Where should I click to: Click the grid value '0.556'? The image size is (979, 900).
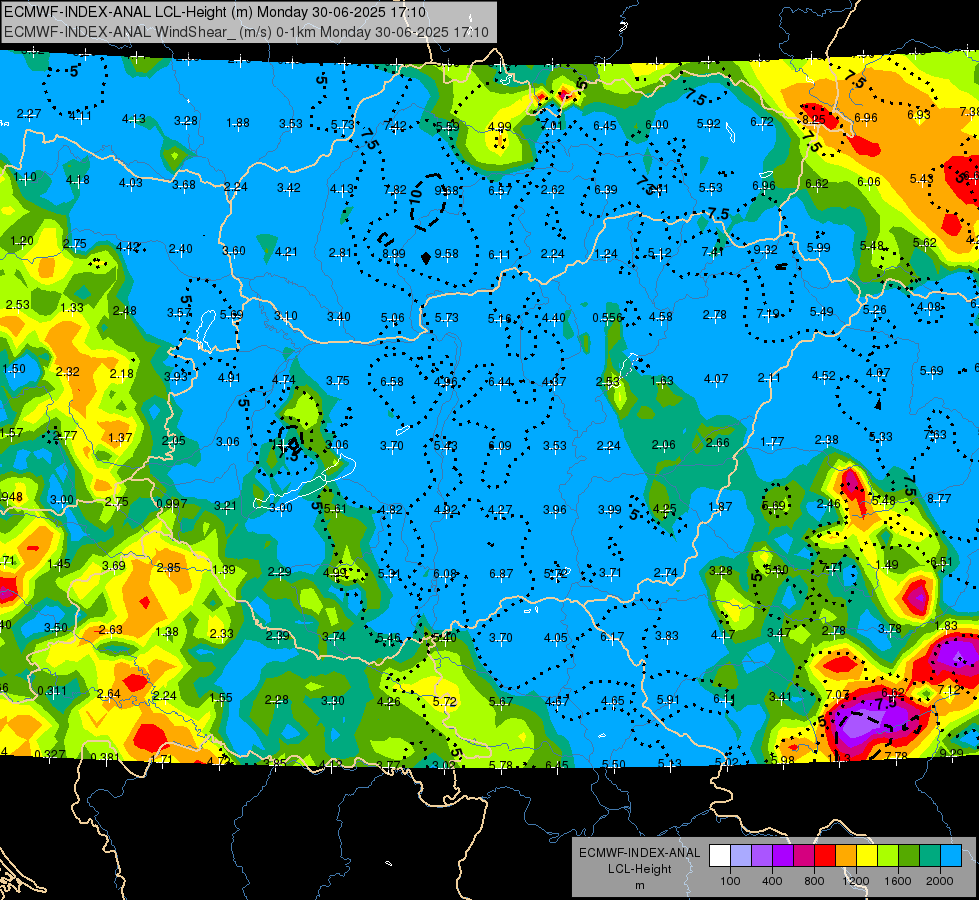click(x=608, y=318)
